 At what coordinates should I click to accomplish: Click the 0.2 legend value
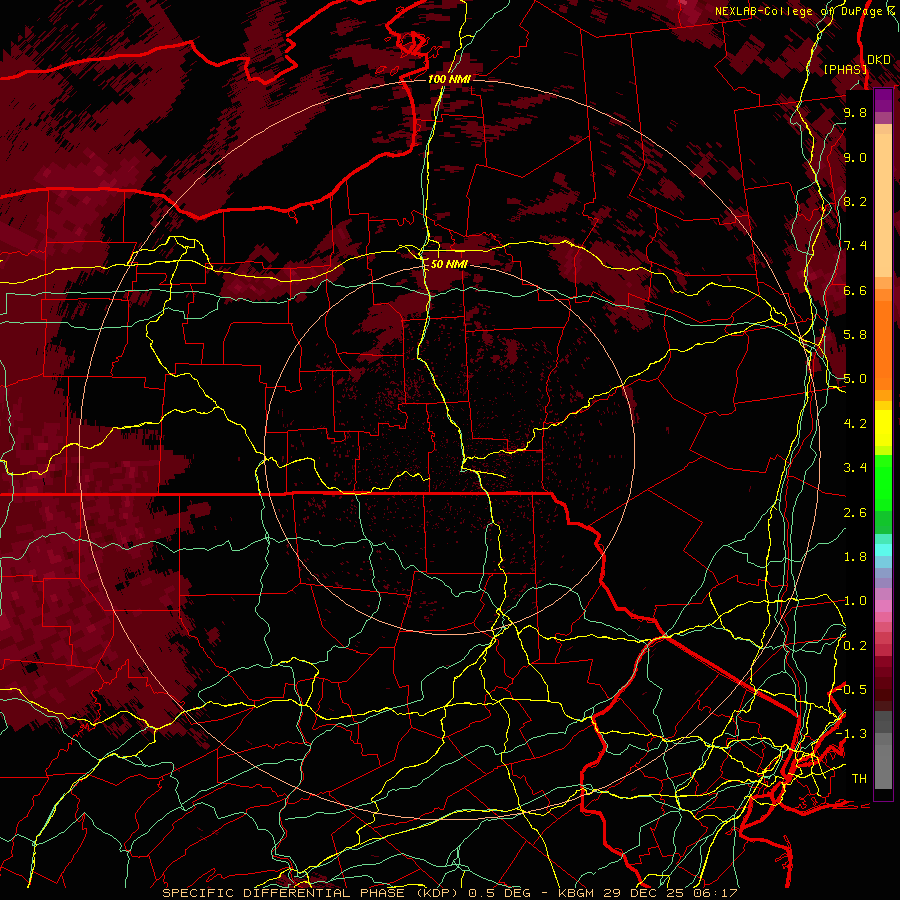point(855,646)
